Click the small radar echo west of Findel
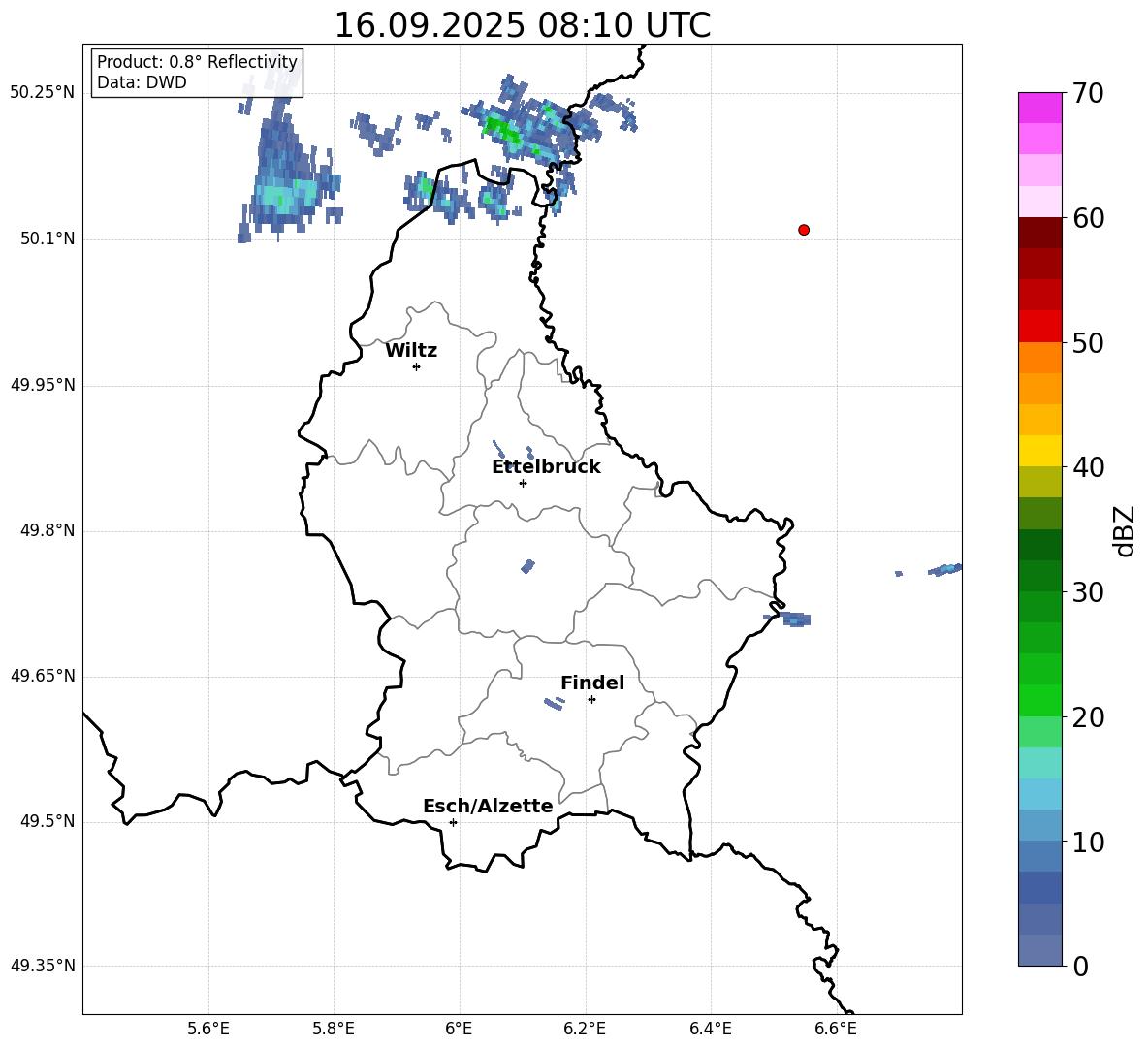 [555, 703]
